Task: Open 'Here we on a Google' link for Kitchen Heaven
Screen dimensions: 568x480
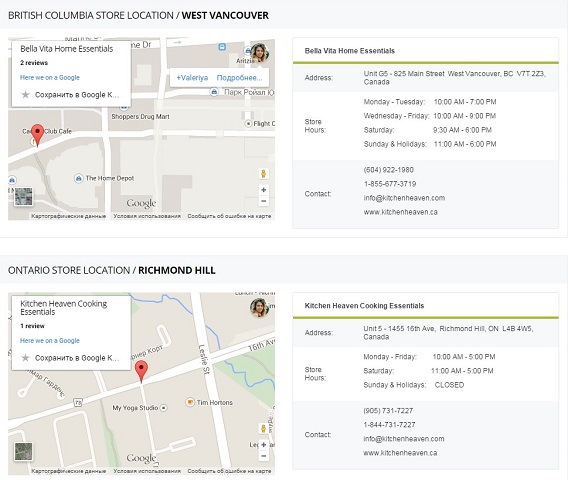Action: pos(50,341)
